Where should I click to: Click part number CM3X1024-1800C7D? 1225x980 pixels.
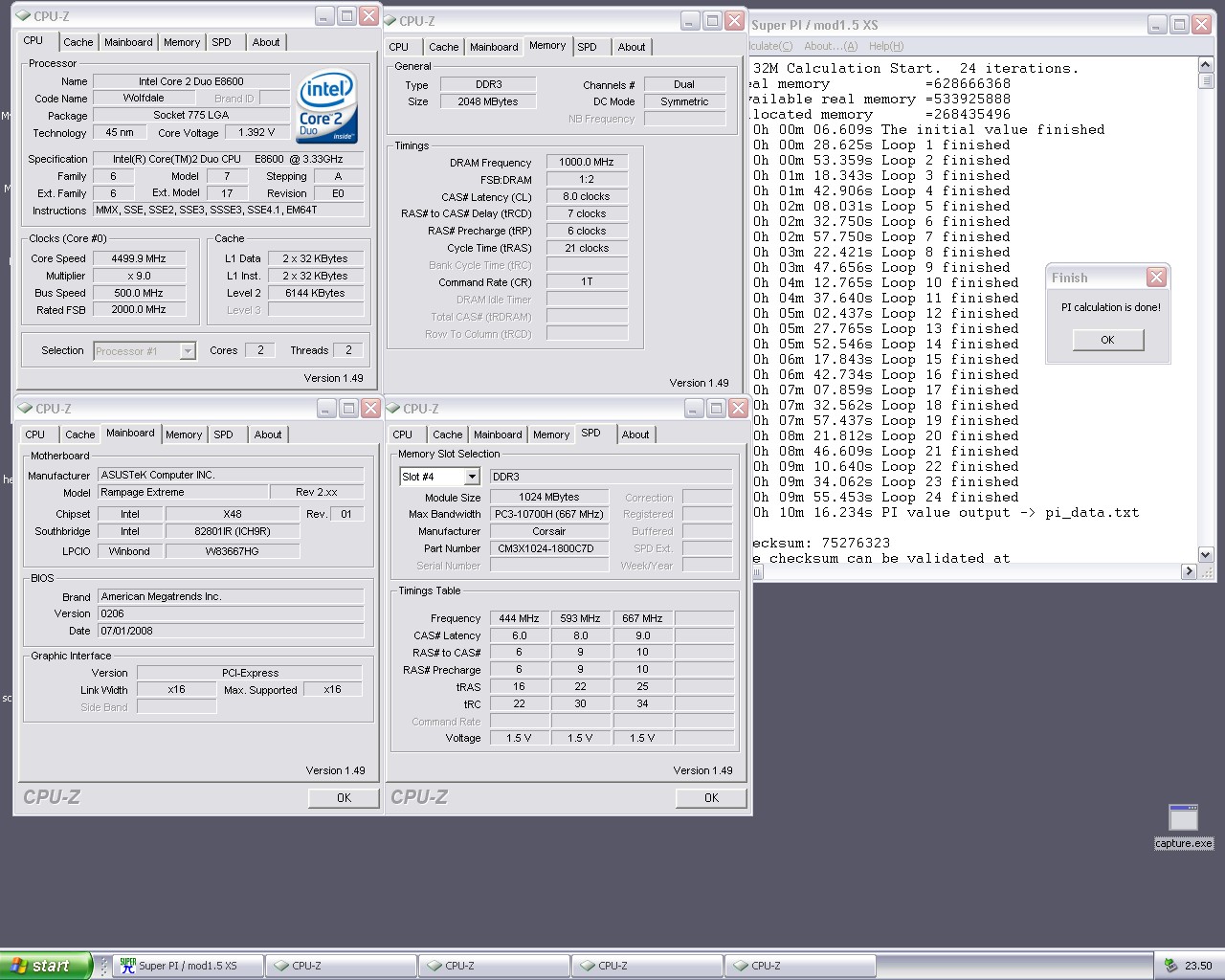[549, 548]
